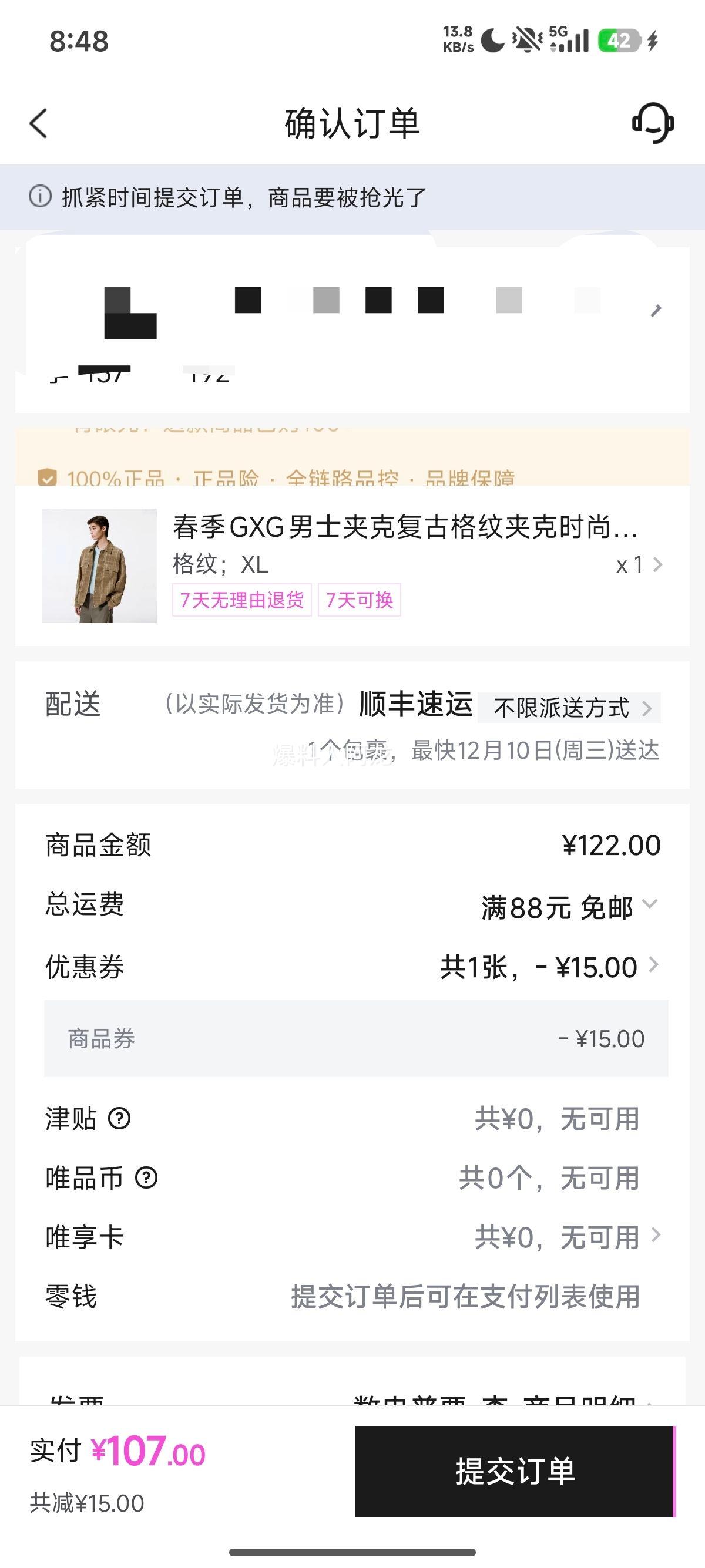Screen dimensions: 705x1568
Task: Tap the battery status icon
Action: click(x=620, y=41)
